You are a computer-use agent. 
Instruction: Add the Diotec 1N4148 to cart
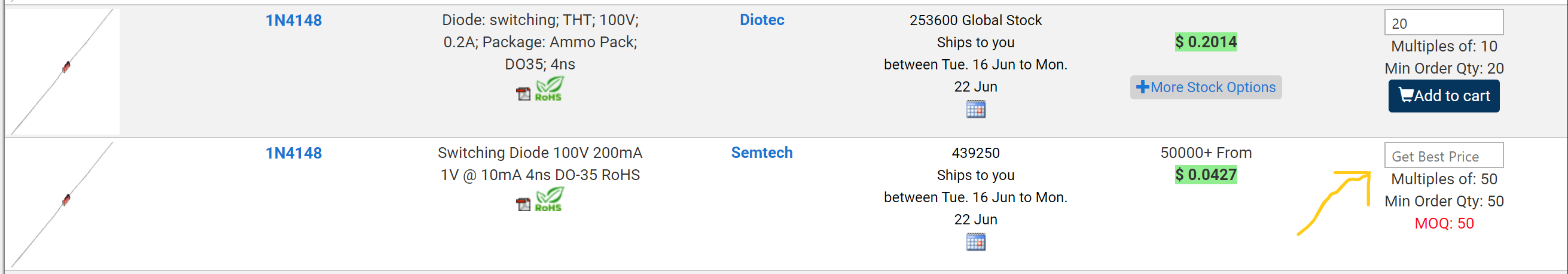pos(1443,96)
